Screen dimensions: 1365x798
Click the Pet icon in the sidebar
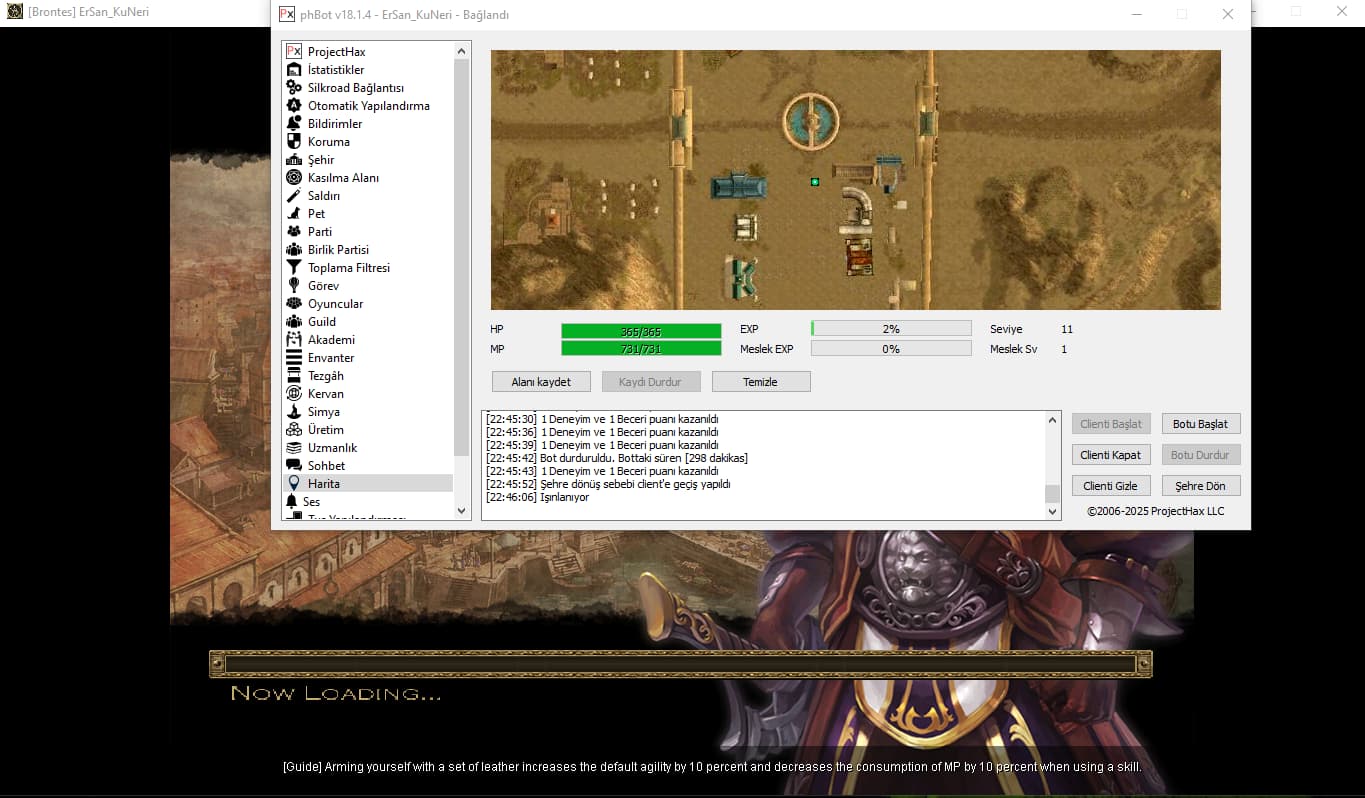tap(294, 214)
